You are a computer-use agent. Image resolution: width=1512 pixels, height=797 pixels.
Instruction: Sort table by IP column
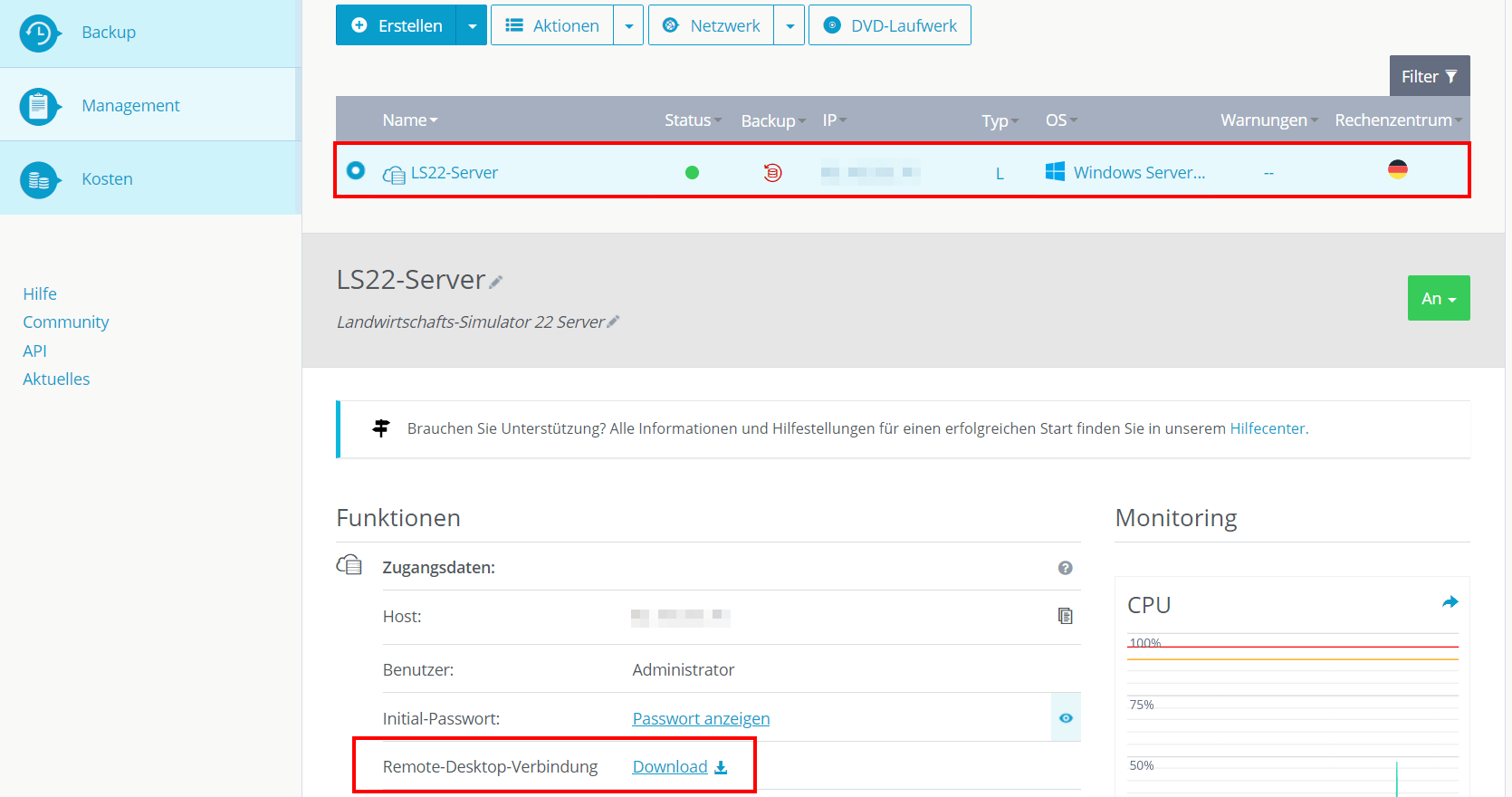835,120
